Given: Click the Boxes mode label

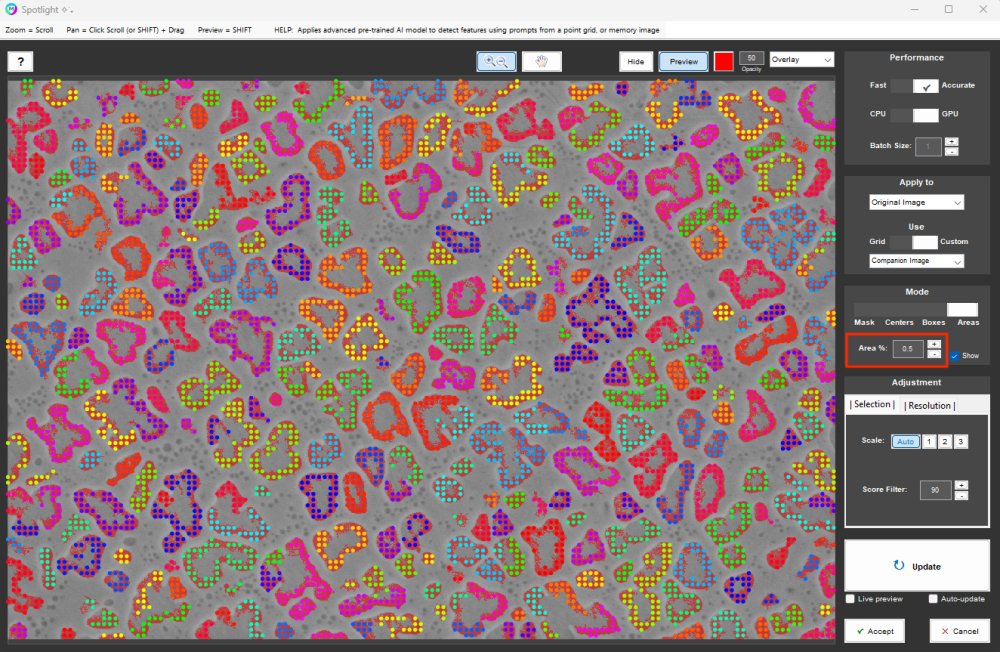Looking at the screenshot, I should click(933, 323).
